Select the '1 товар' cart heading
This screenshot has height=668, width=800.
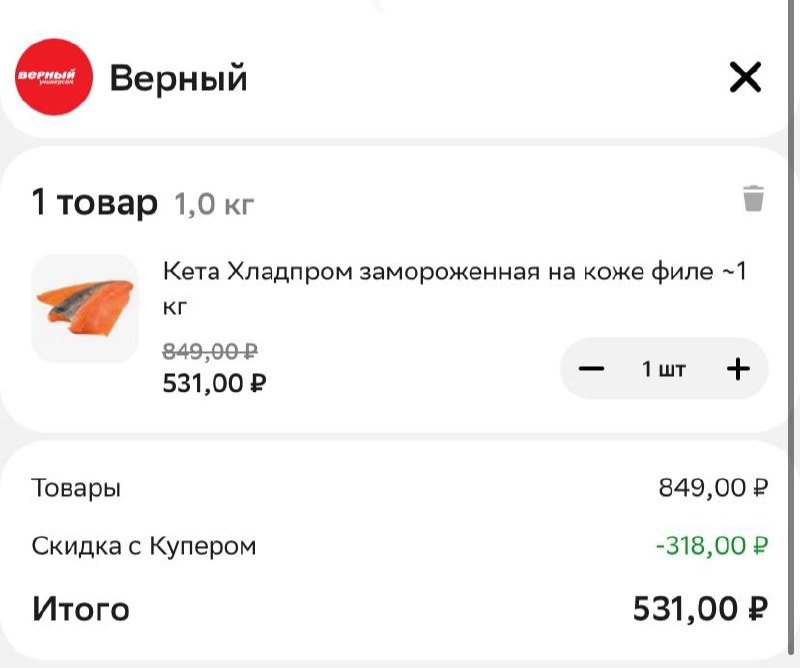(x=94, y=203)
